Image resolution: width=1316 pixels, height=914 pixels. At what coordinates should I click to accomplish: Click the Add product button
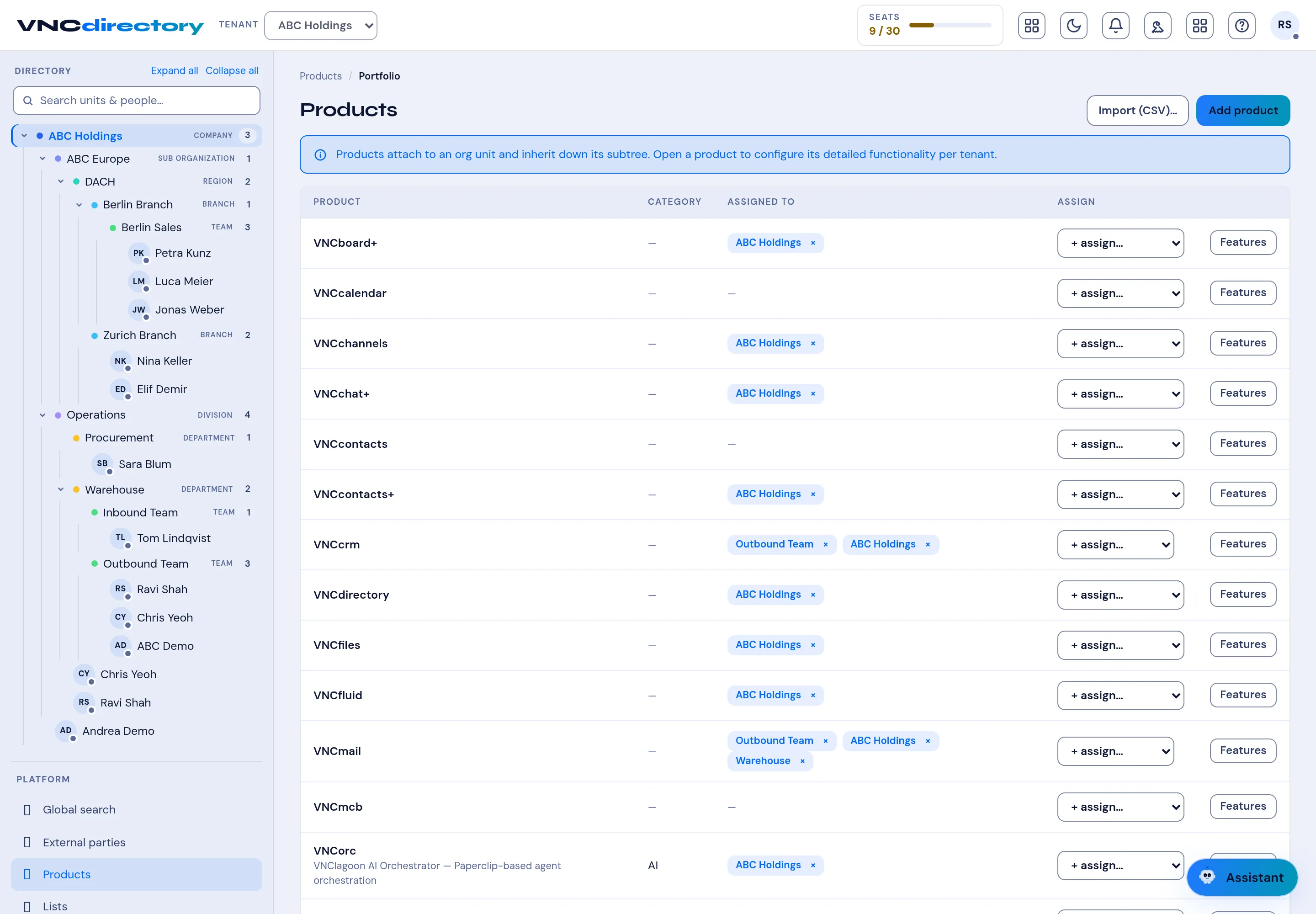1243,111
